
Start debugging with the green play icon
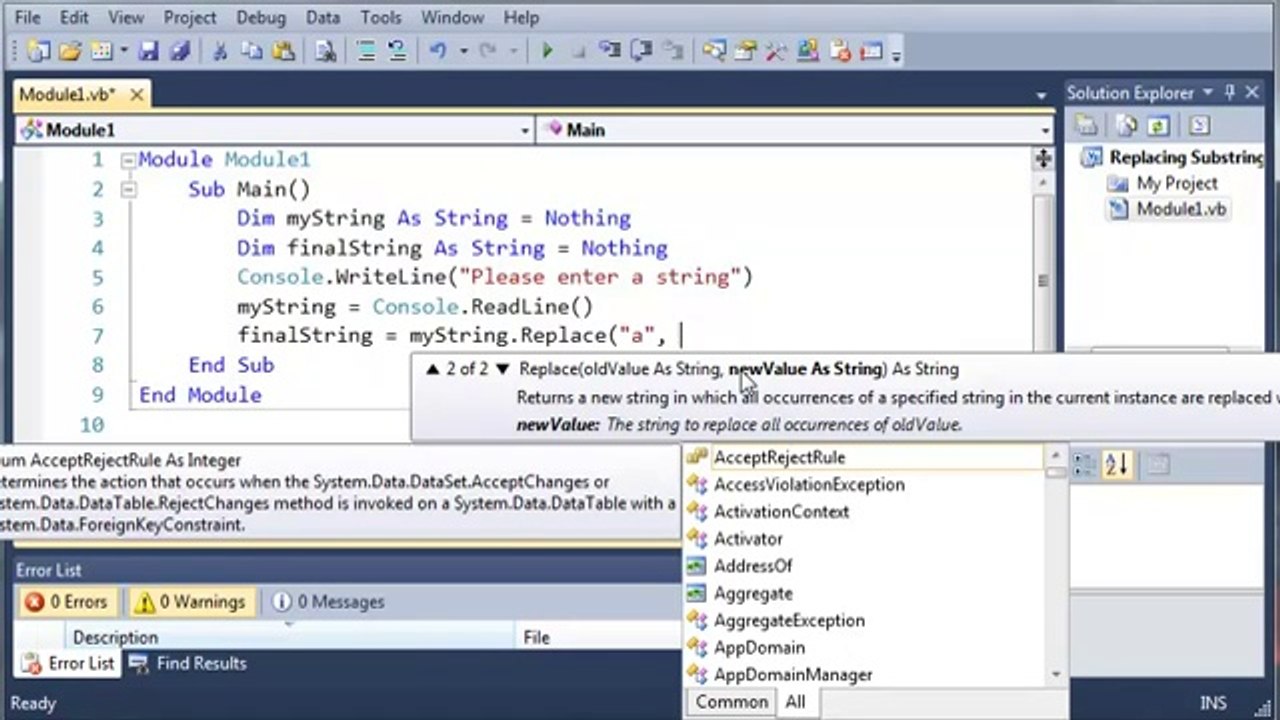tap(547, 51)
